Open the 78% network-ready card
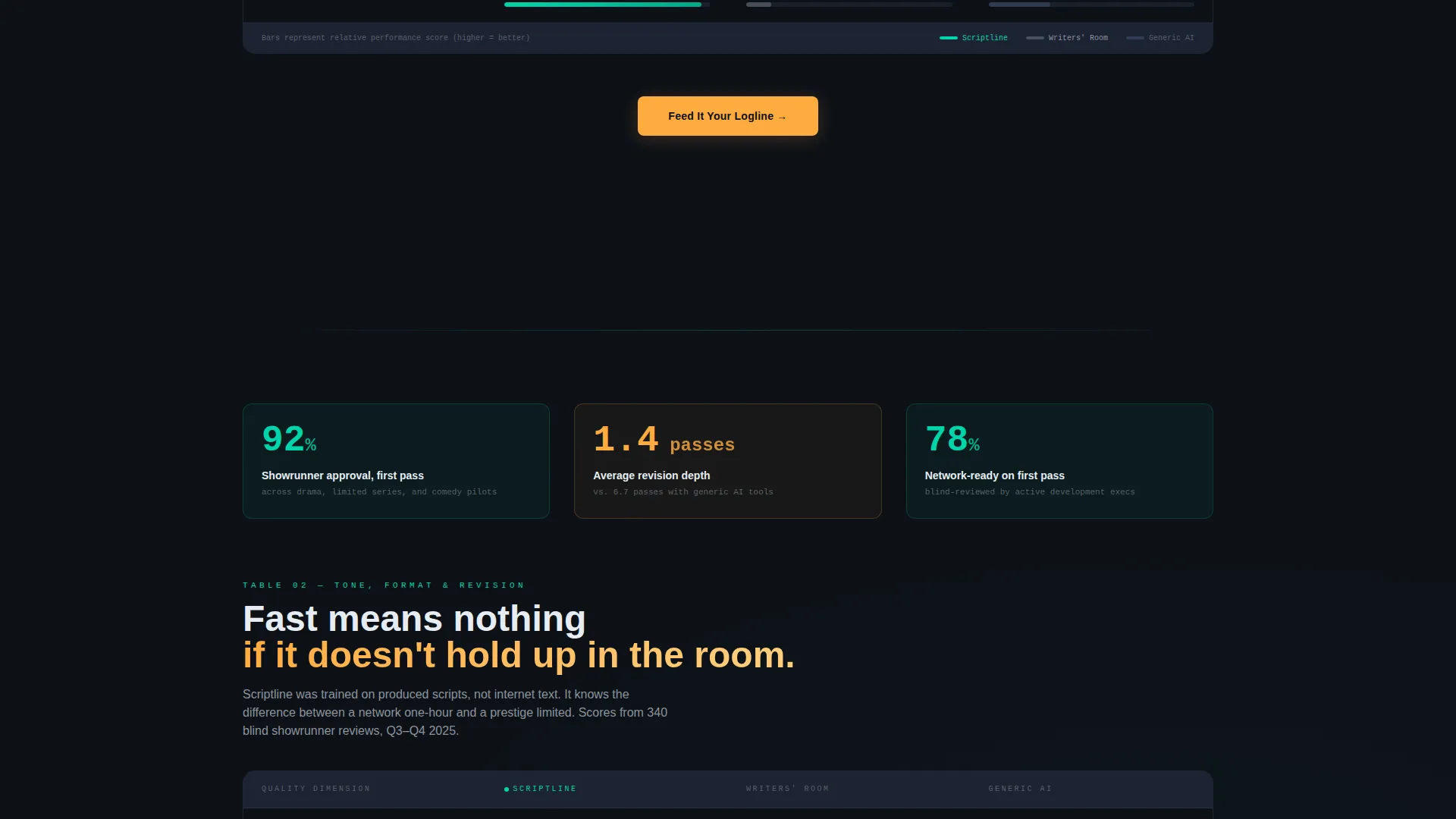Screen dimensions: 1456x819 click(1059, 461)
